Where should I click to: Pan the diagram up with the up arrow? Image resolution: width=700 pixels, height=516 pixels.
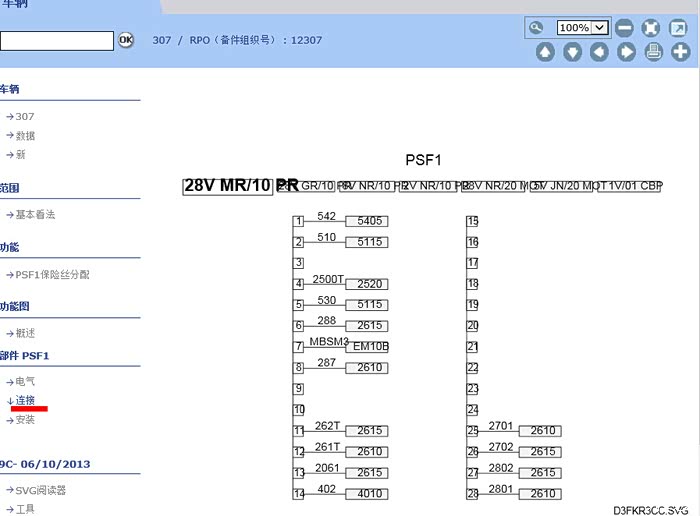coord(545,52)
